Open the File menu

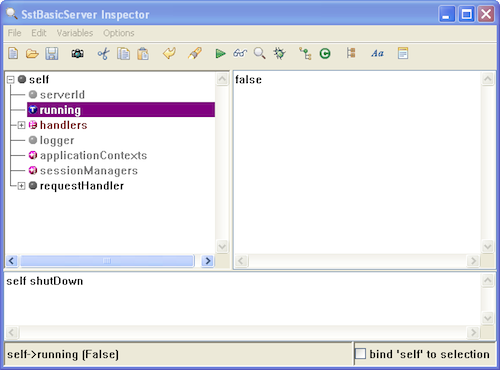(14, 33)
